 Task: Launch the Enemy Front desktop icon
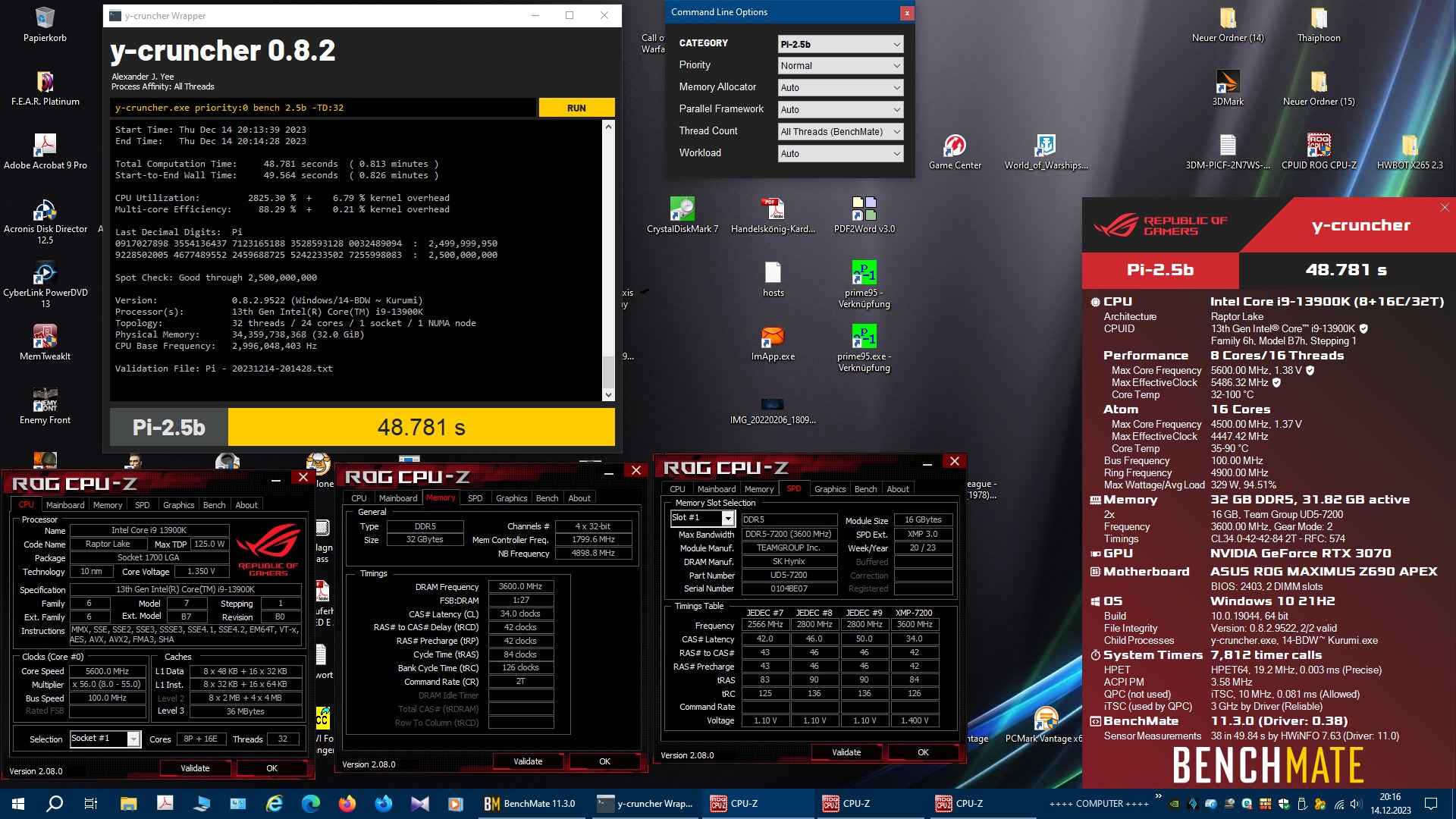45,406
